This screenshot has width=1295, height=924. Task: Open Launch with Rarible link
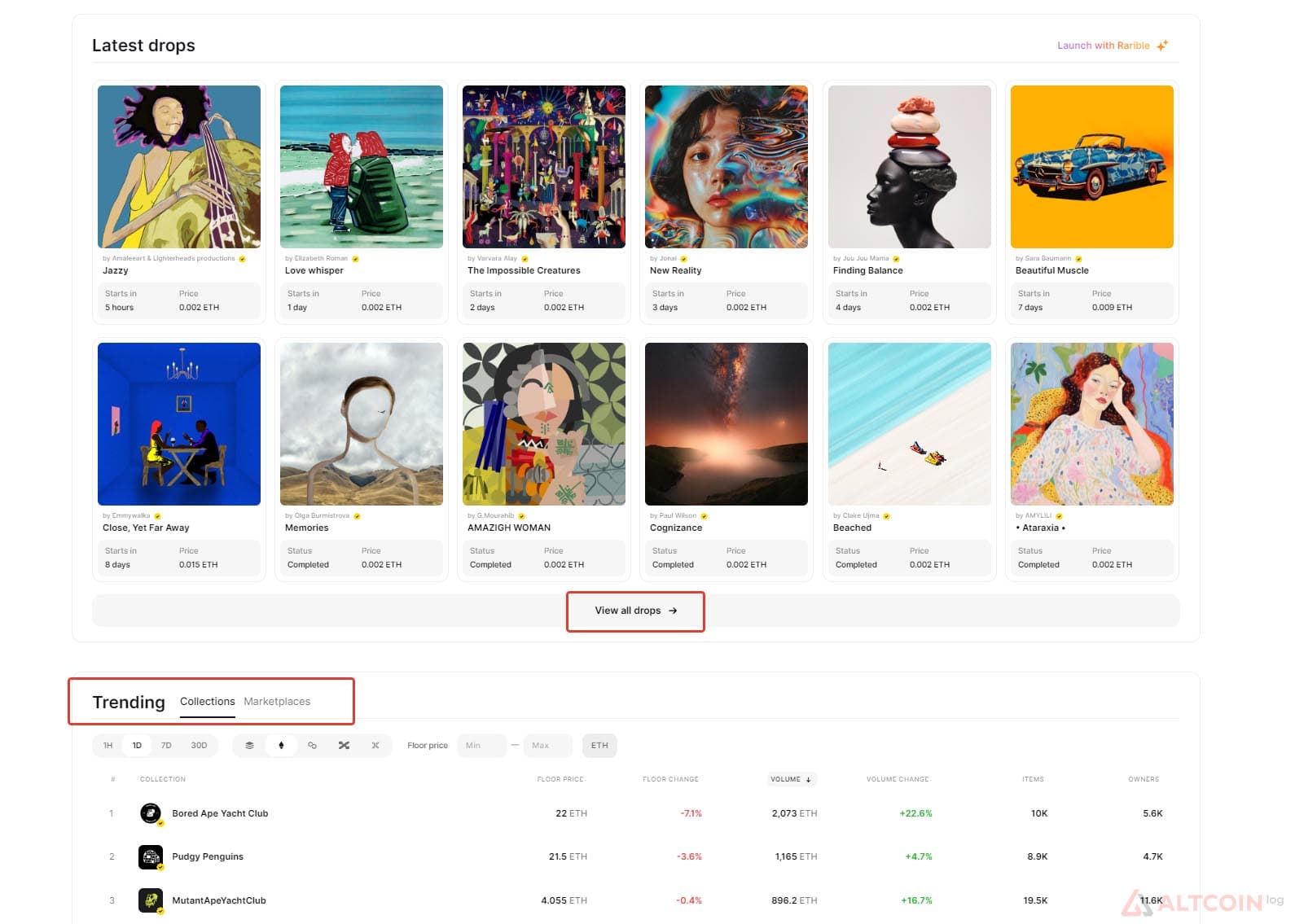[x=1103, y=46]
